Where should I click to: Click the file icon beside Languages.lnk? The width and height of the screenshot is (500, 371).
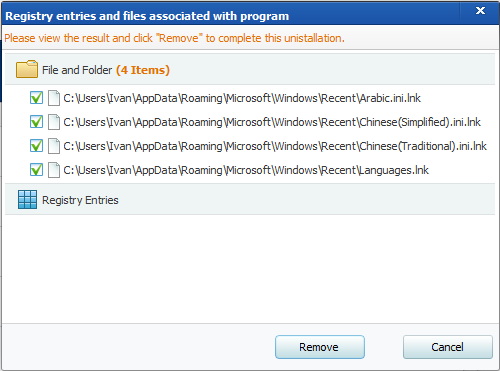click(x=54, y=170)
